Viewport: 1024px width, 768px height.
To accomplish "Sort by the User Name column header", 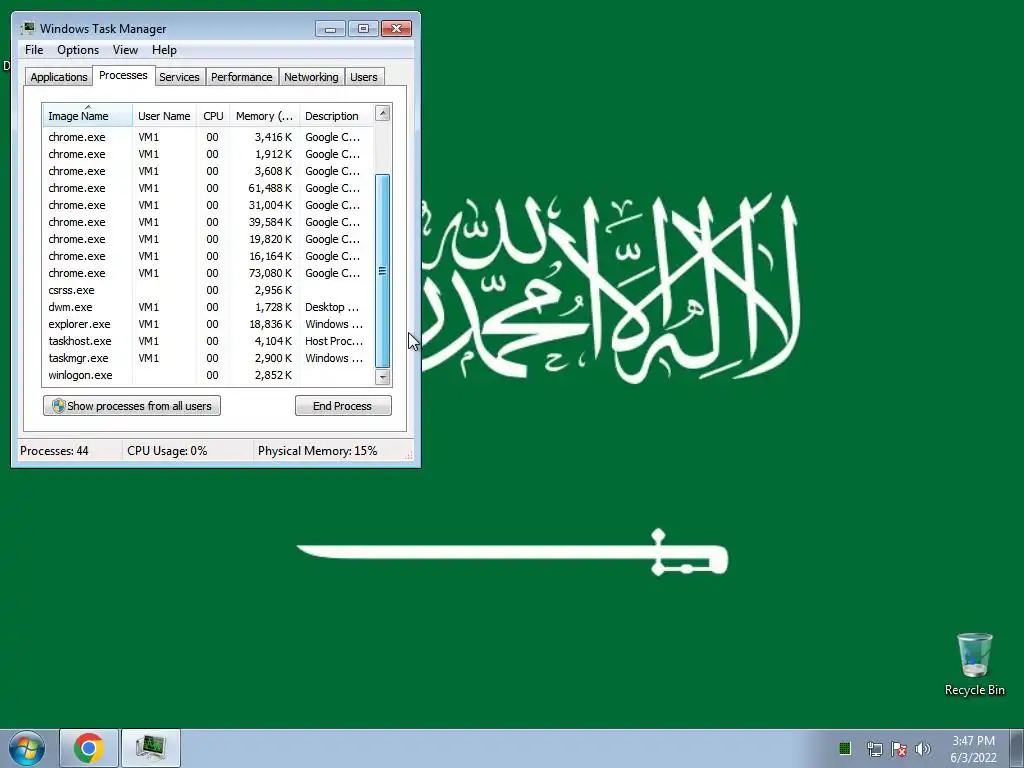I will (x=165, y=116).
